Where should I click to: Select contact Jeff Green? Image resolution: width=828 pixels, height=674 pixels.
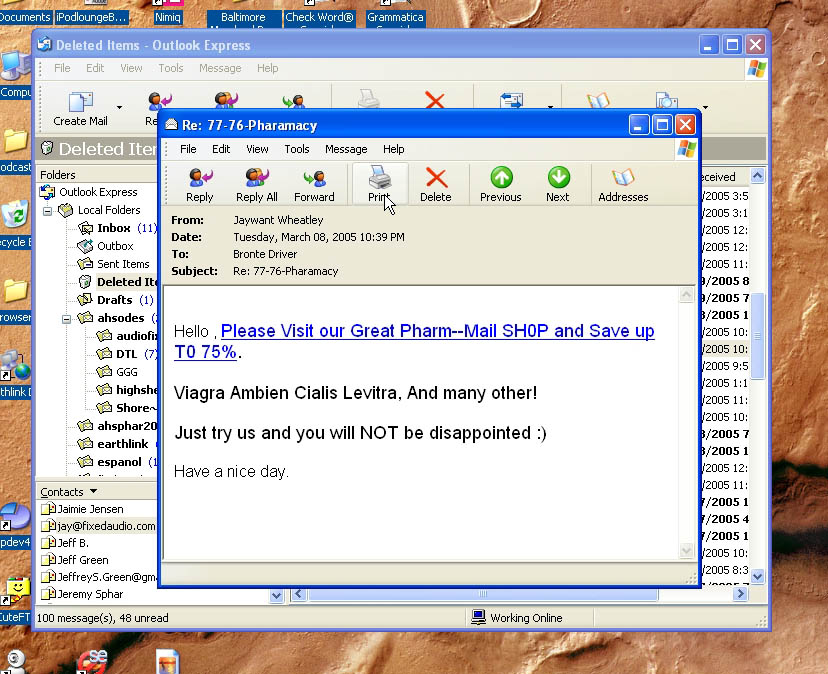(x=75, y=559)
